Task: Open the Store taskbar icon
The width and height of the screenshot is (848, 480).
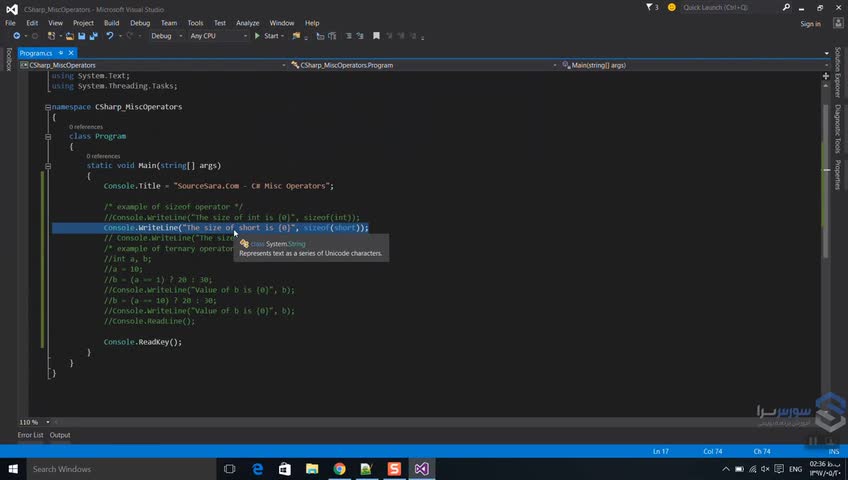Action: click(284, 469)
